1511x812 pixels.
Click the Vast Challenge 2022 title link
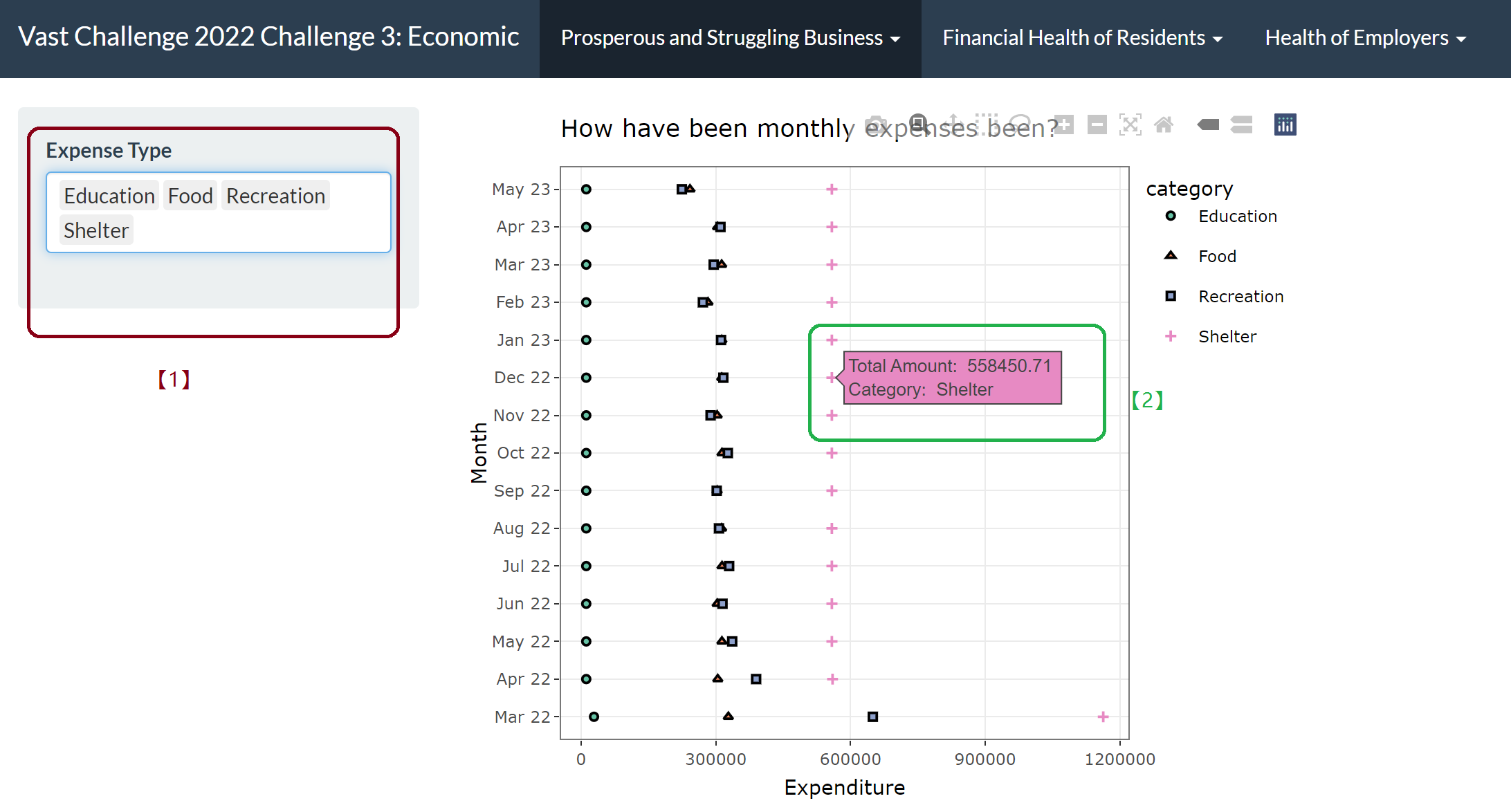point(268,37)
